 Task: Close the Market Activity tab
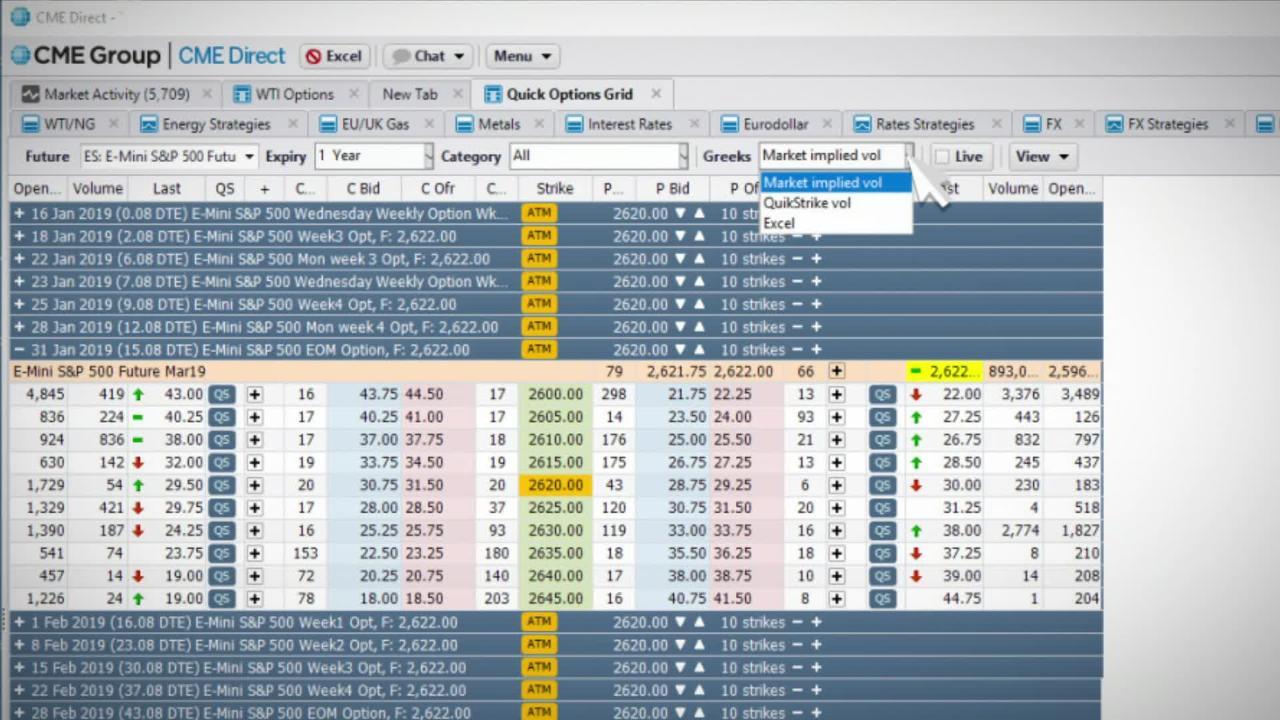tap(207, 94)
